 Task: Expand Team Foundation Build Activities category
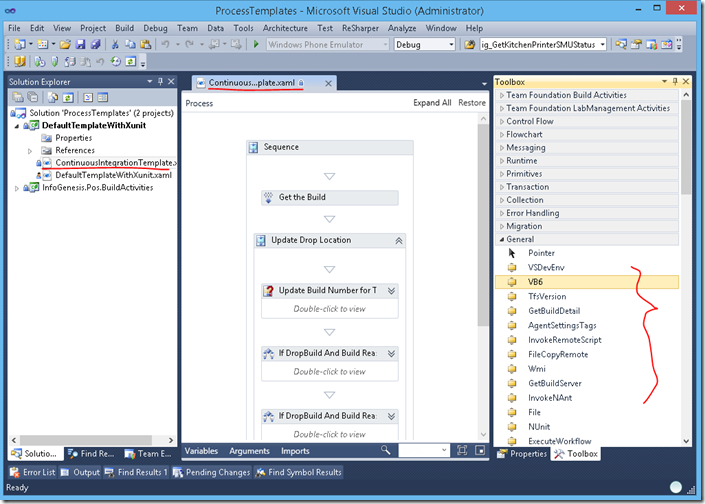[502, 95]
